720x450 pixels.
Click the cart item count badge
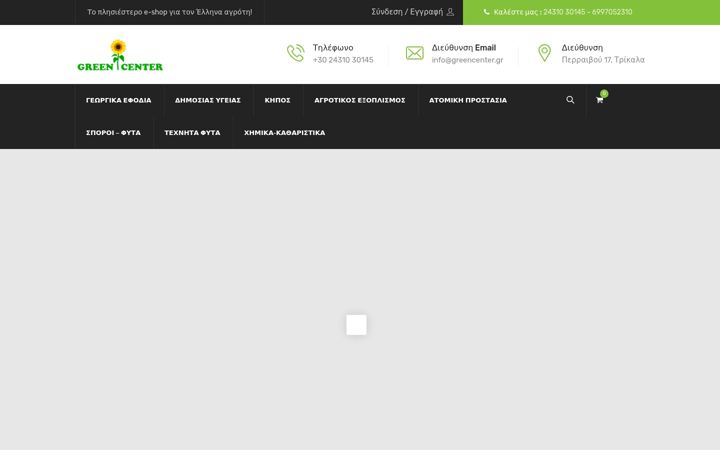pyautogui.click(x=604, y=94)
